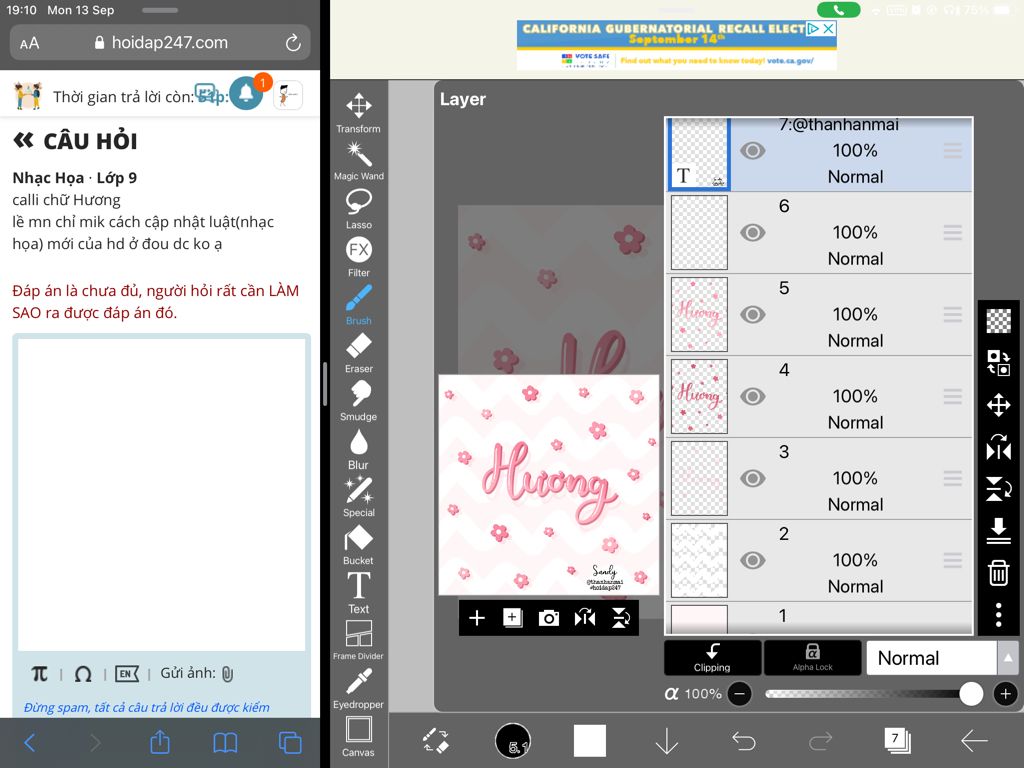Image resolution: width=1024 pixels, height=768 pixels.
Task: Select the Frame Divider tool
Action: point(359,640)
